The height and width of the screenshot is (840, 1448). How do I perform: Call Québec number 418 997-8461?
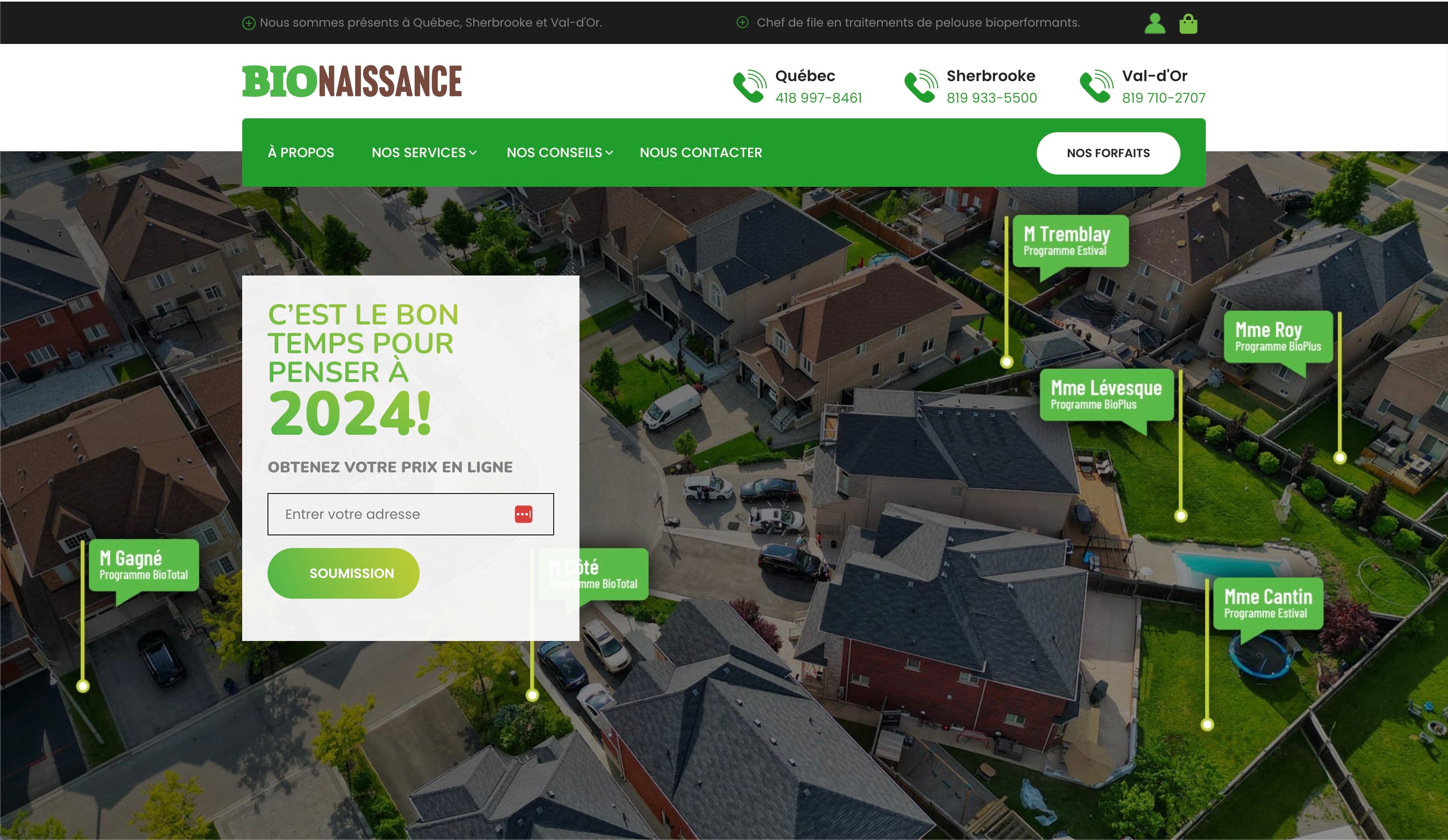click(x=818, y=98)
